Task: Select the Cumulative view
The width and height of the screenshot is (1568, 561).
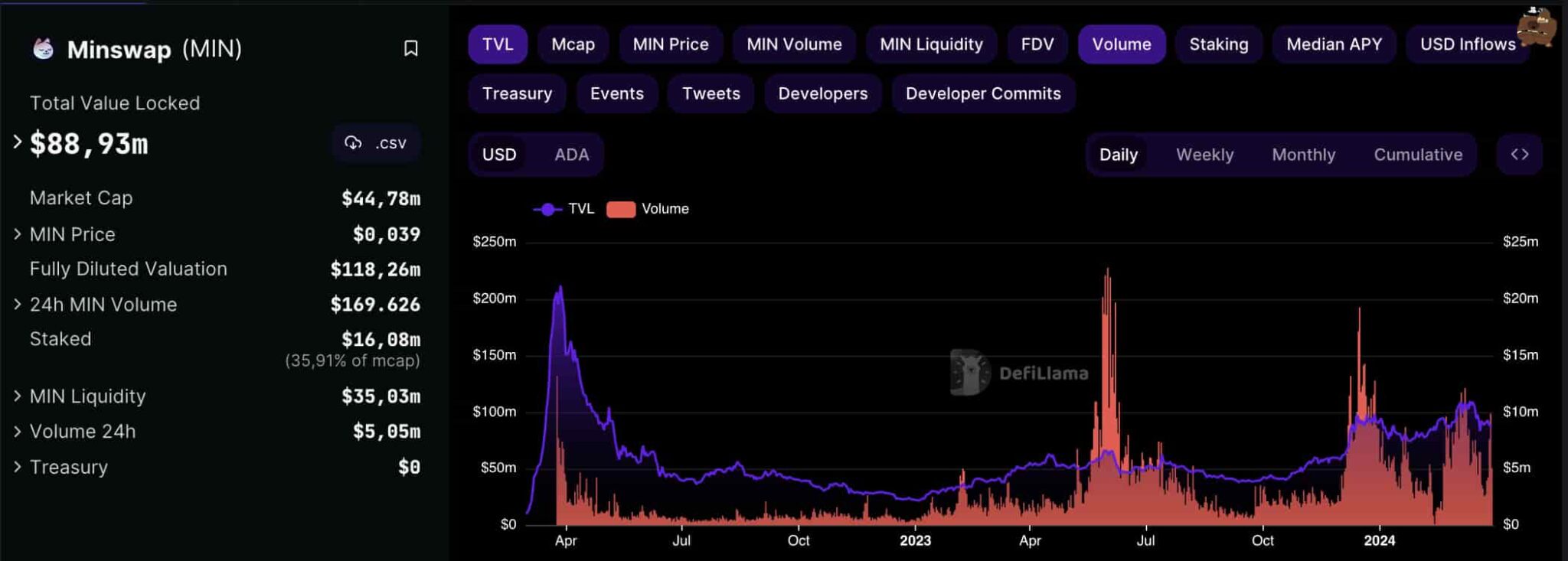Action: tap(1418, 155)
